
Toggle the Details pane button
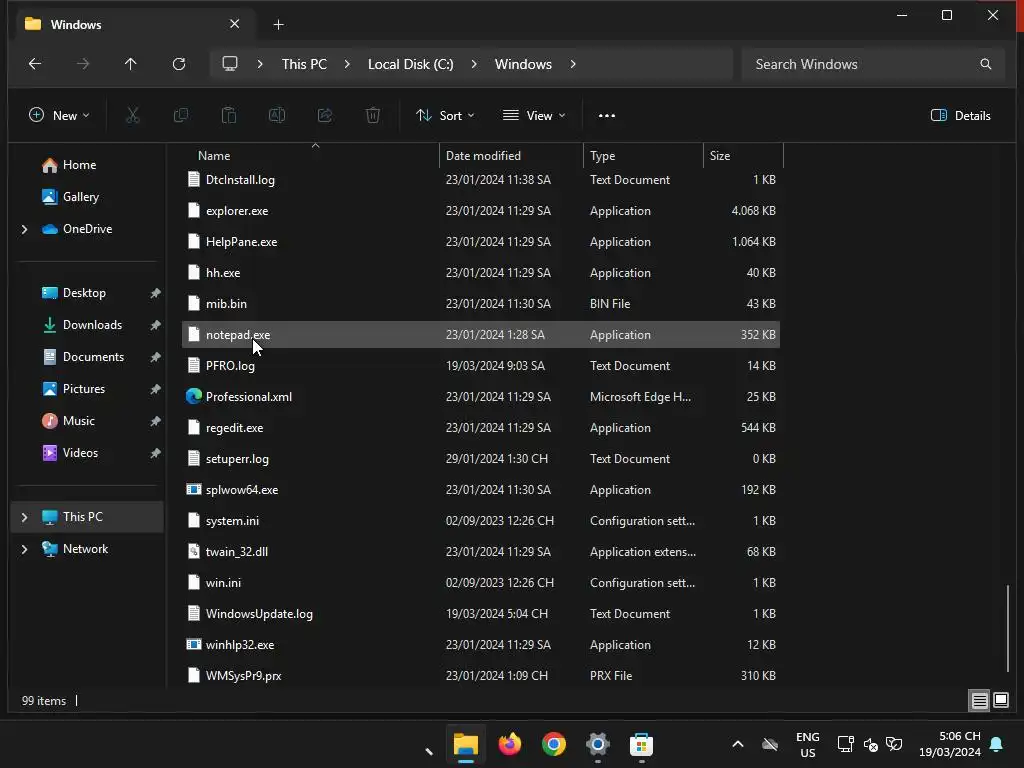[x=960, y=116]
